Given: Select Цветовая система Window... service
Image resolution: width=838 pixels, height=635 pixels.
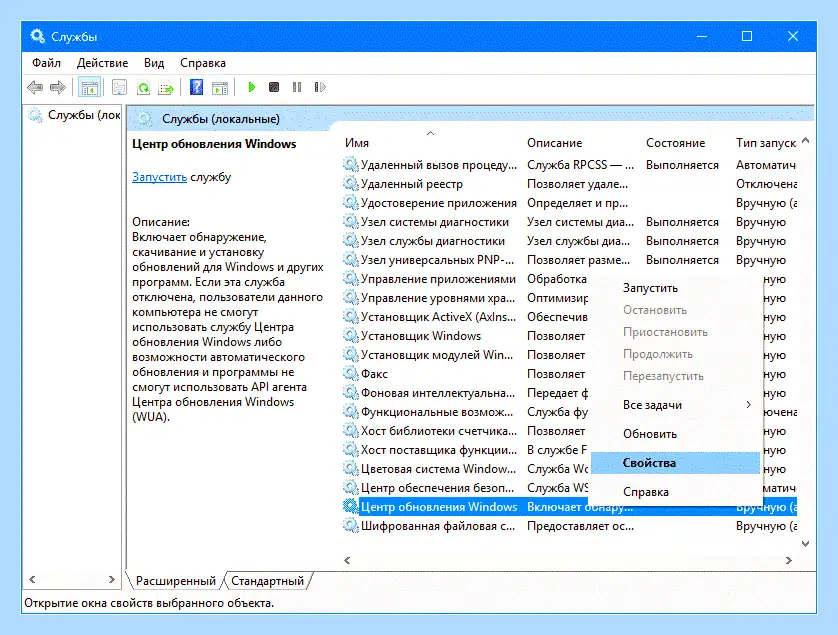Looking at the screenshot, I should pyautogui.click(x=438, y=469).
